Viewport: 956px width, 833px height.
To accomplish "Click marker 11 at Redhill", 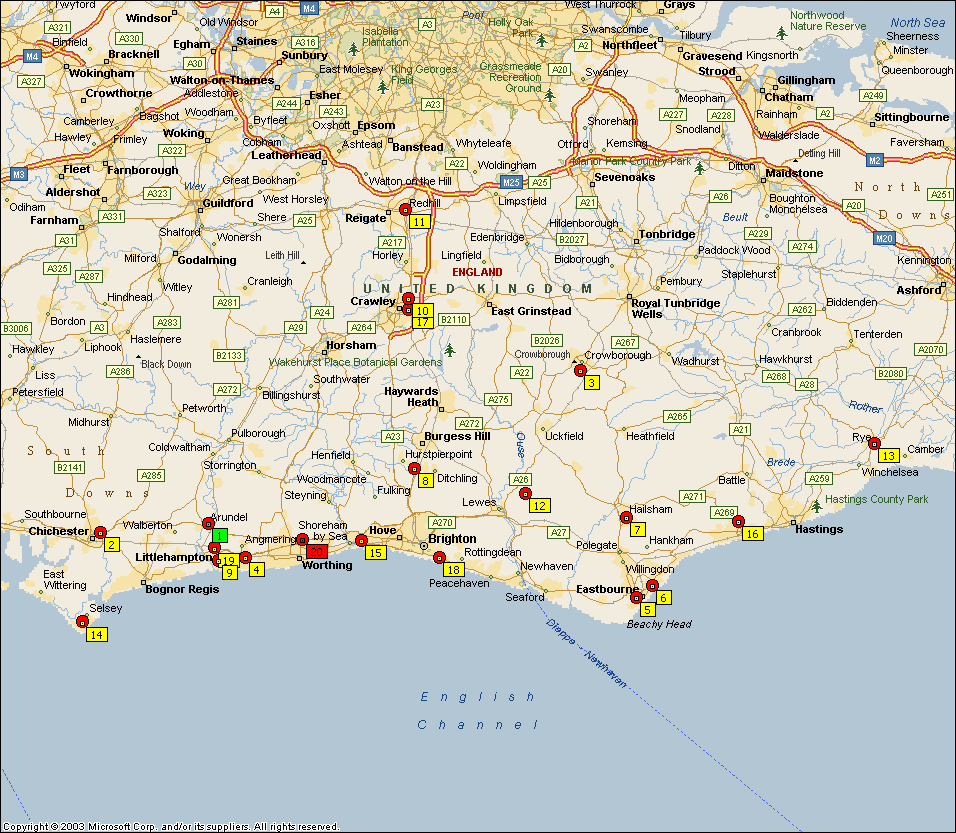I will 419,222.
